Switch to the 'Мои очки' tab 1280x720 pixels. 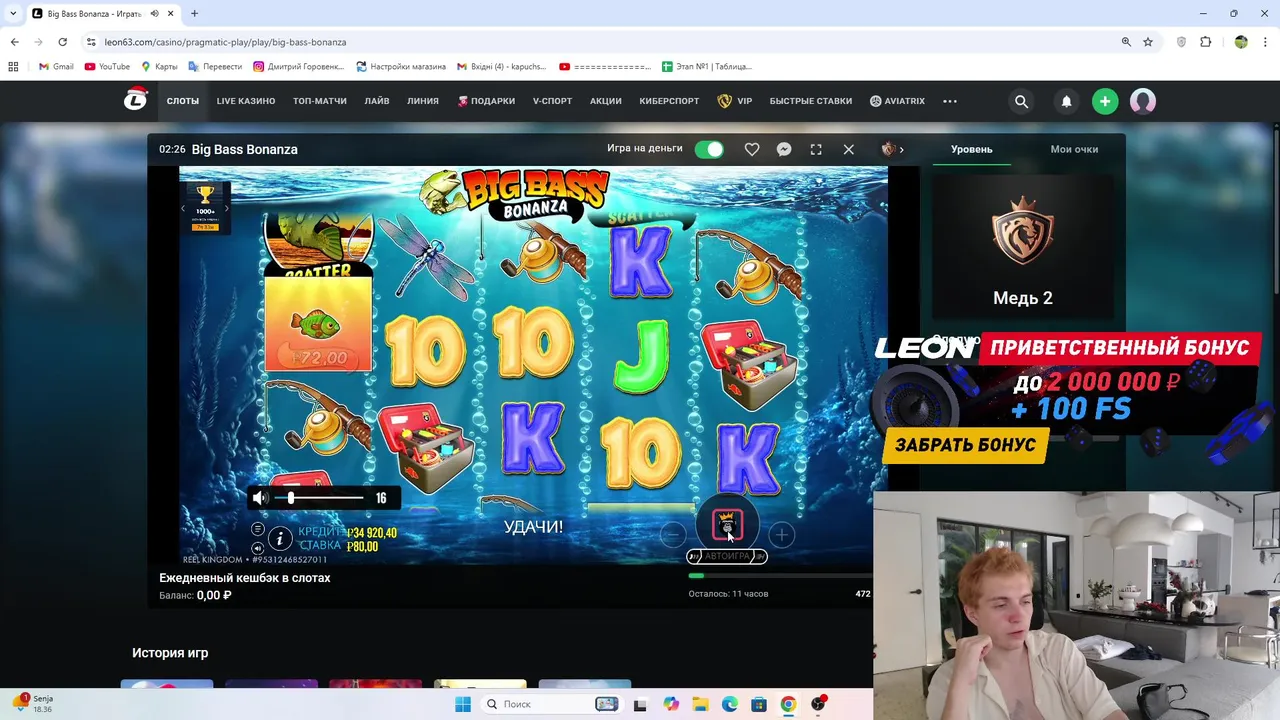click(1074, 149)
